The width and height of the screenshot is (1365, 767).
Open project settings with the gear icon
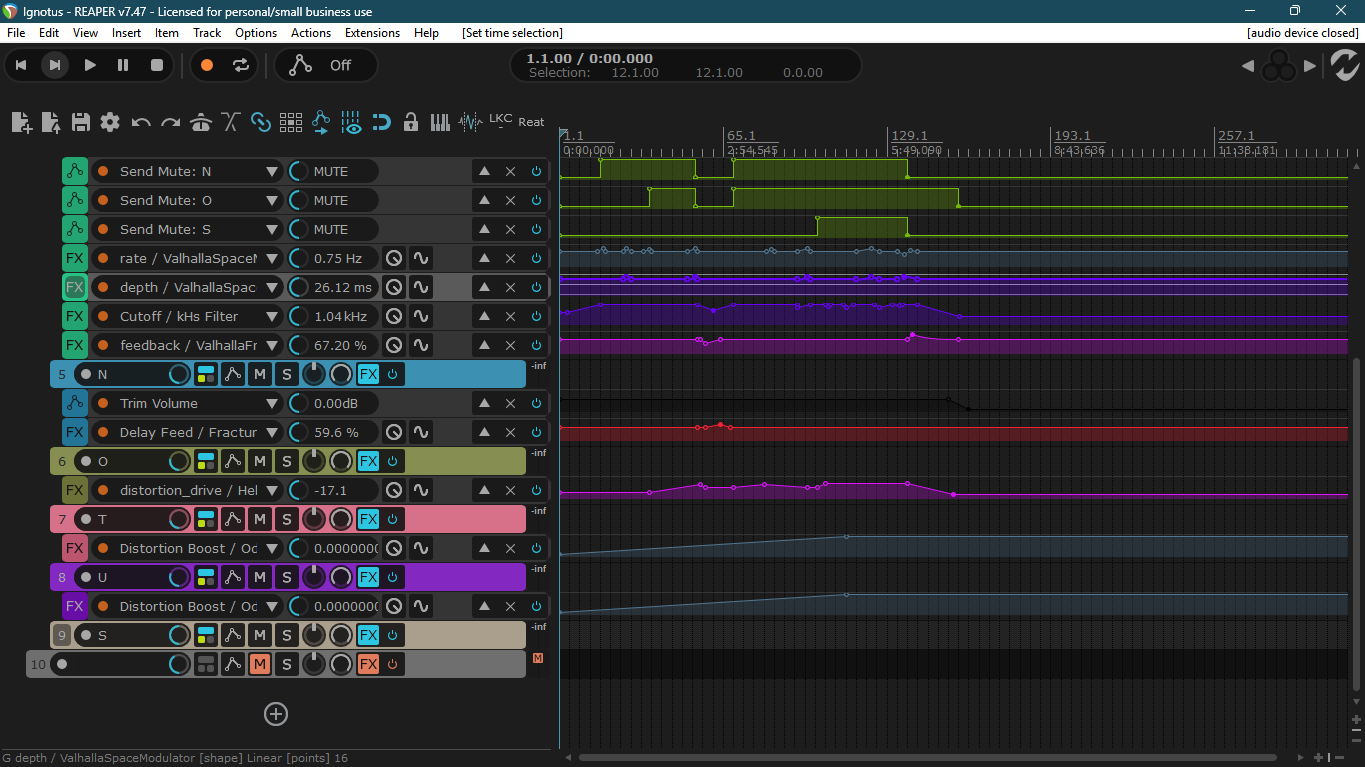point(110,122)
